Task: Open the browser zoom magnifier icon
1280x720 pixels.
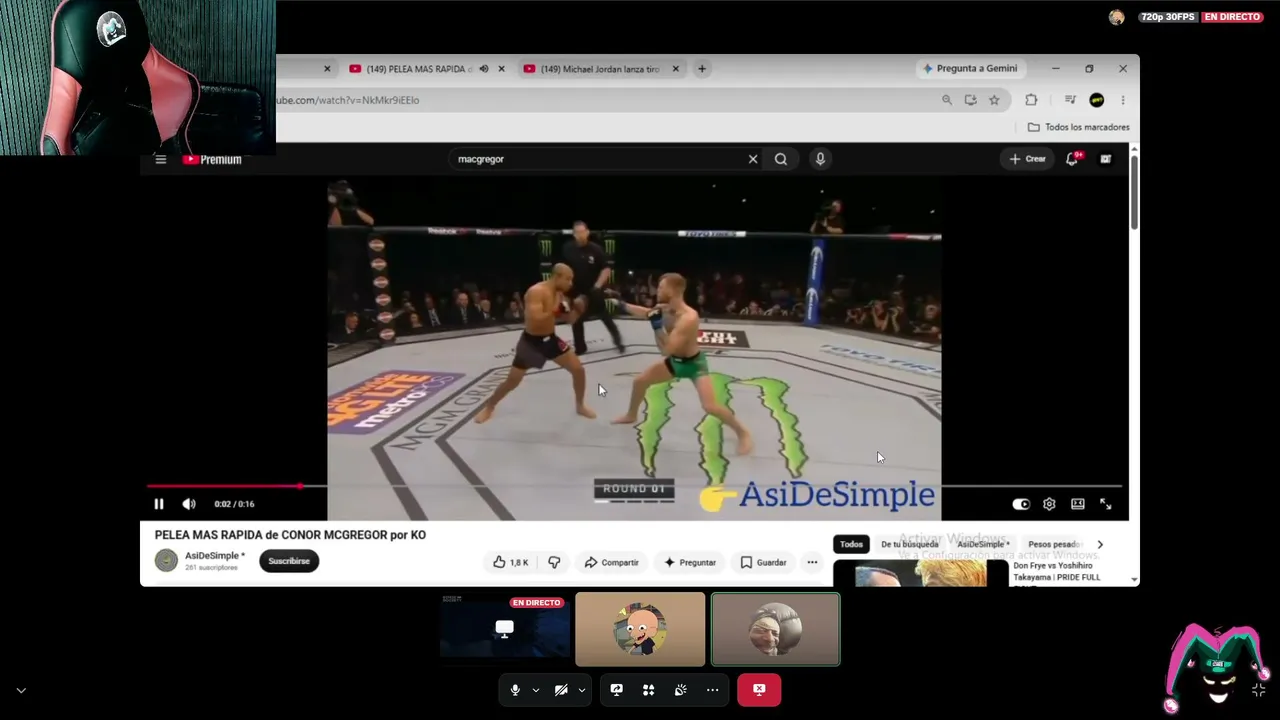Action: (x=947, y=100)
